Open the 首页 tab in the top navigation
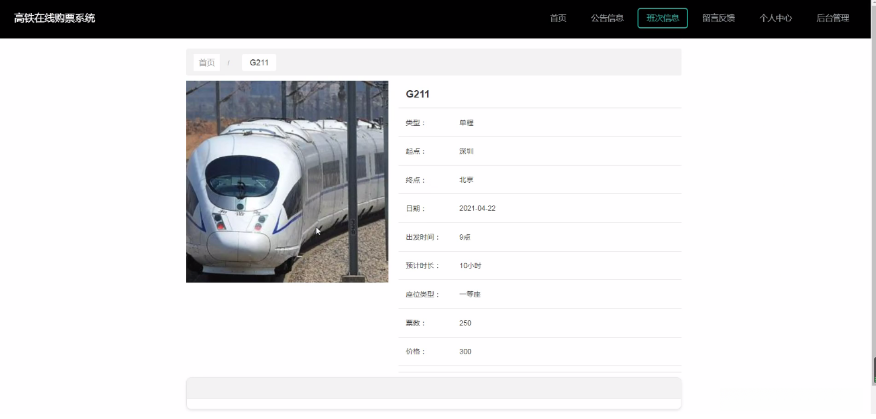 pos(558,18)
